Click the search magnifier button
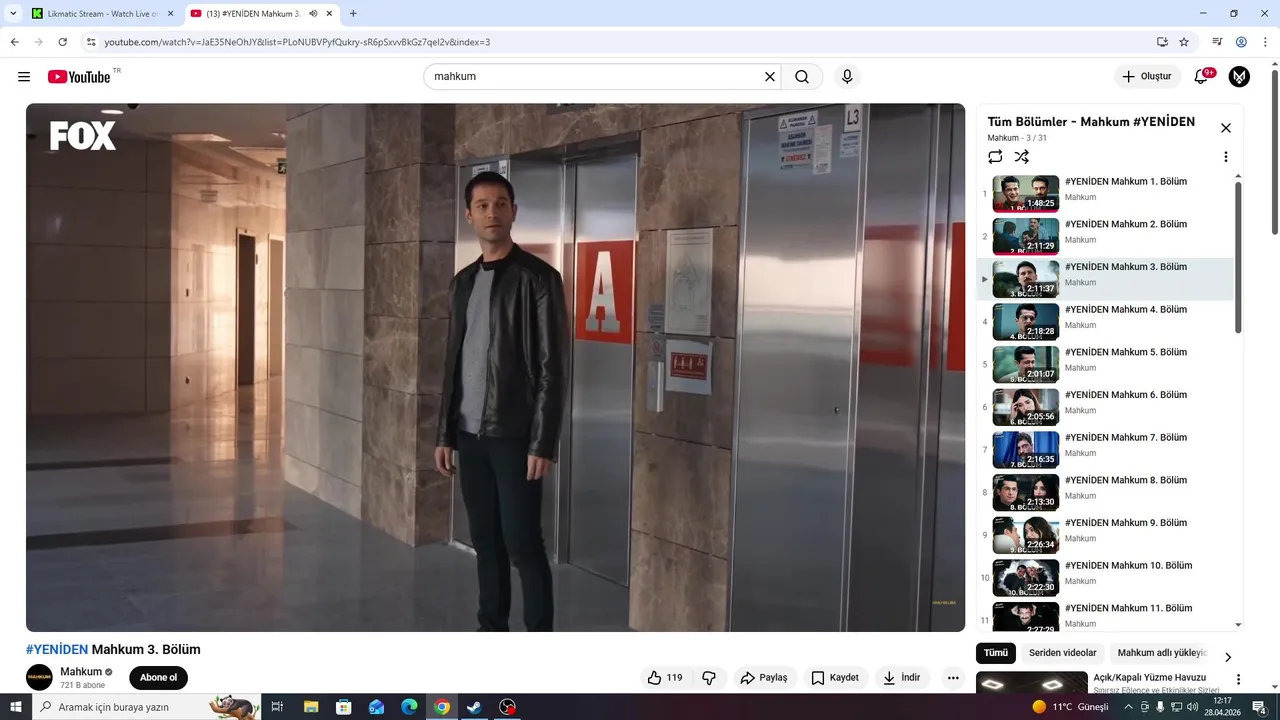 pos(802,77)
